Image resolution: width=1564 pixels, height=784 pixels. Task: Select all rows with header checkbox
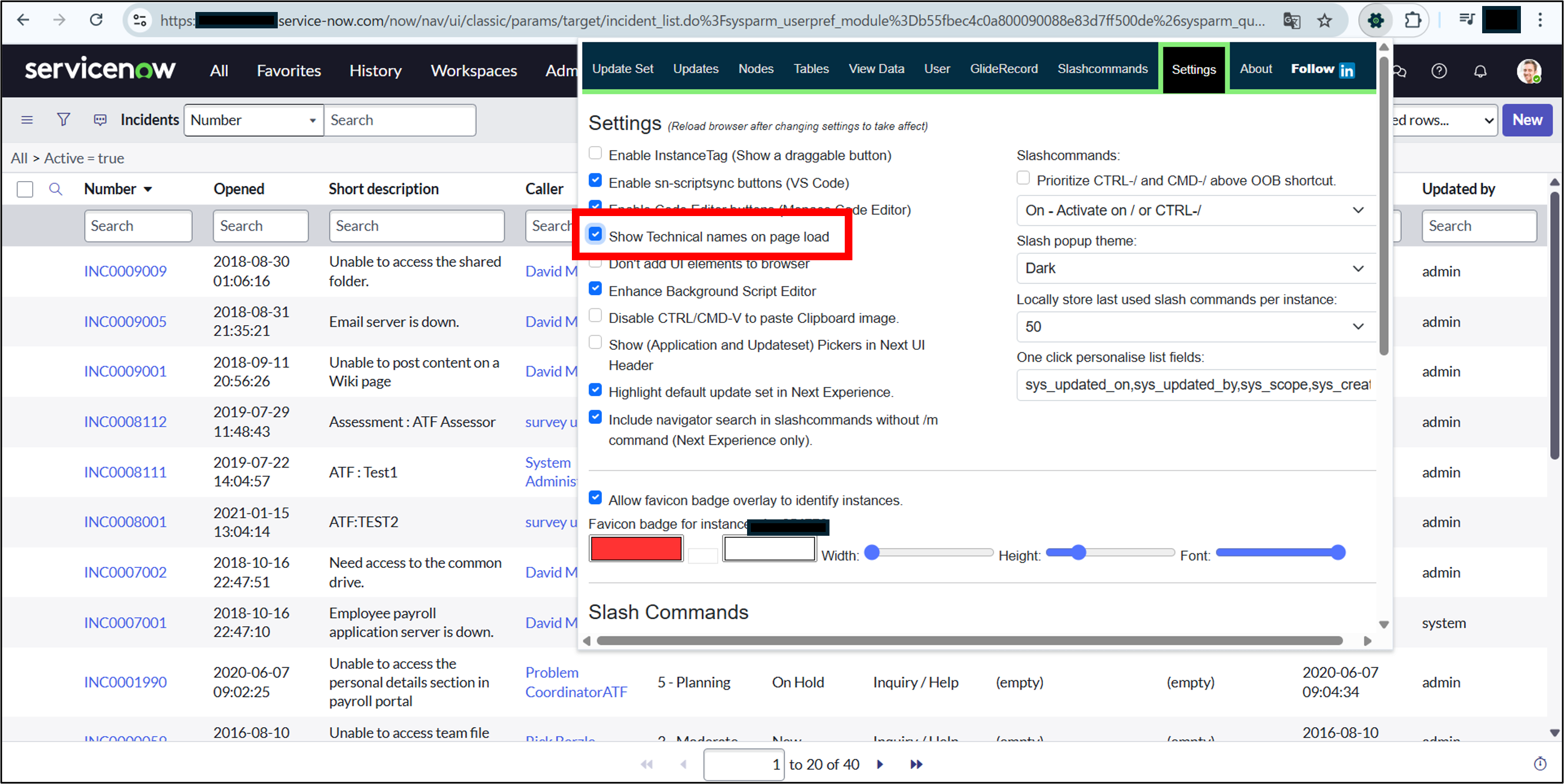[25, 189]
